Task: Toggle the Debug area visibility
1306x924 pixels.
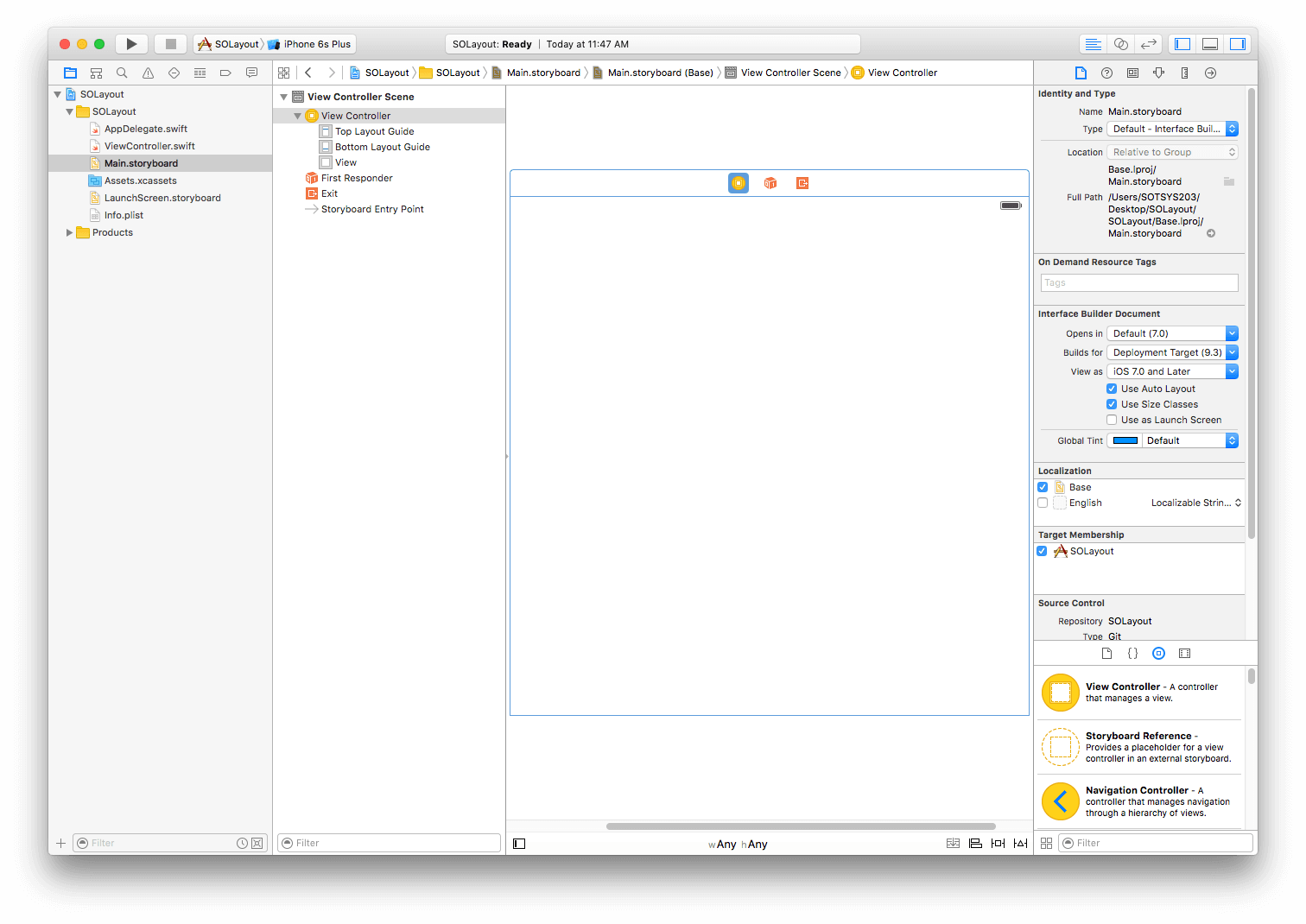Action: pyautogui.click(x=1210, y=44)
